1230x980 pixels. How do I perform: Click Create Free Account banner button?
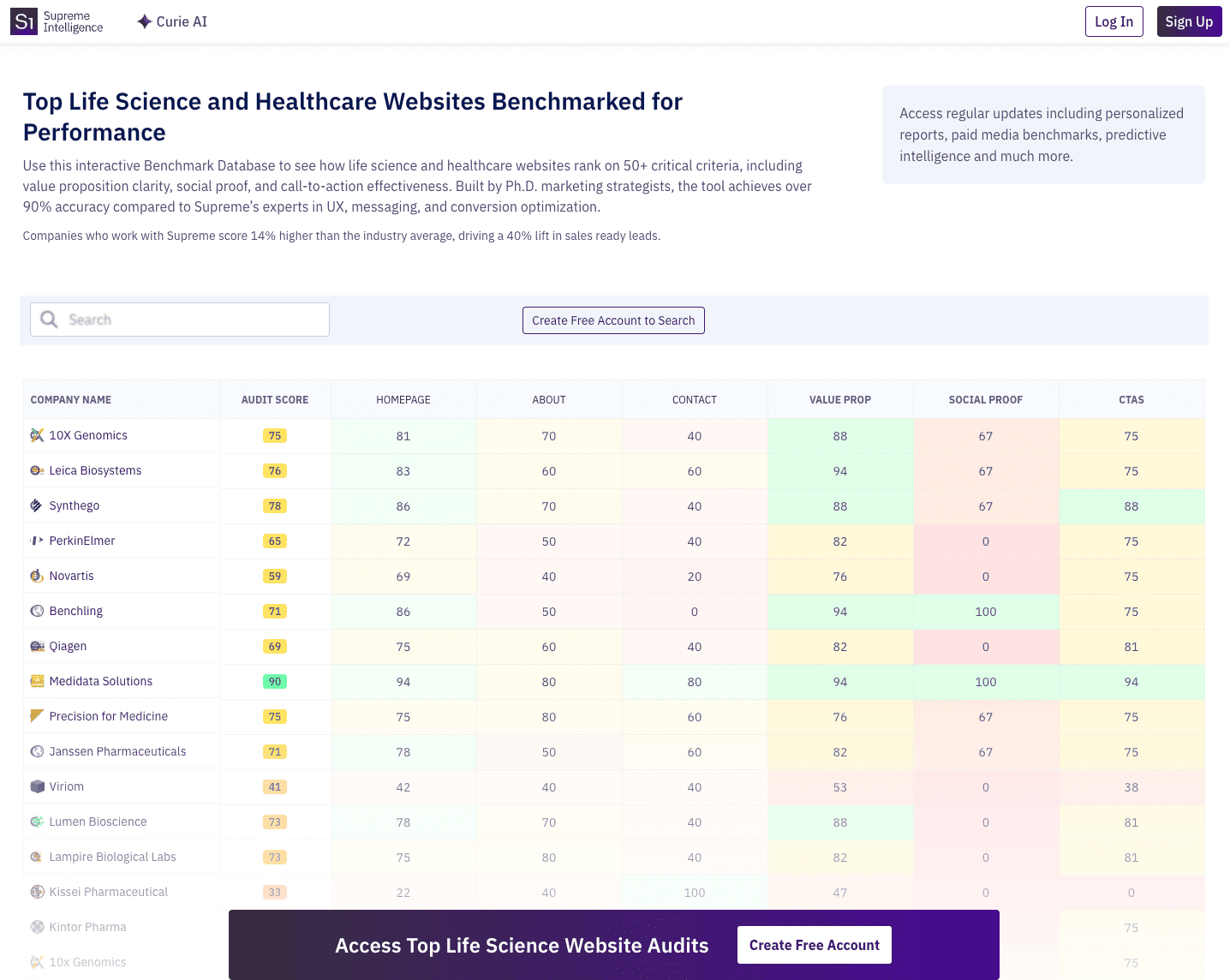click(x=814, y=945)
